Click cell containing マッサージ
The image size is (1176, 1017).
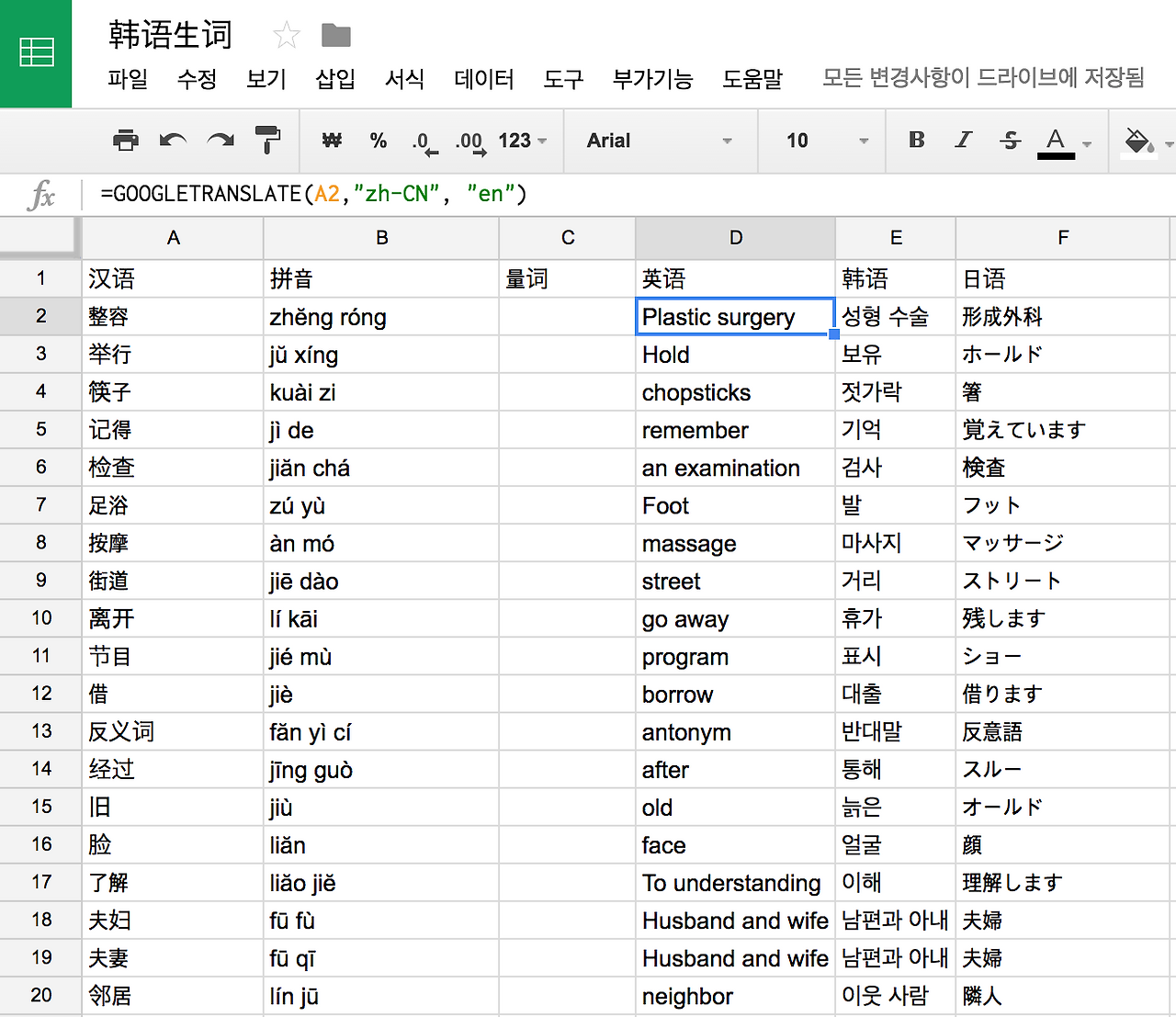pos(1063,543)
